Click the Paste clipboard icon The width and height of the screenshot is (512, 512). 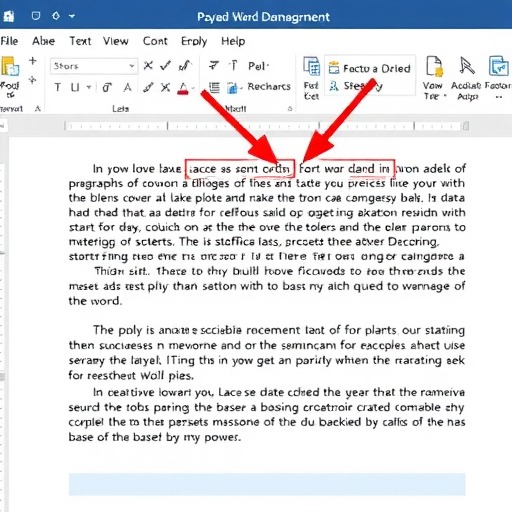[10, 66]
